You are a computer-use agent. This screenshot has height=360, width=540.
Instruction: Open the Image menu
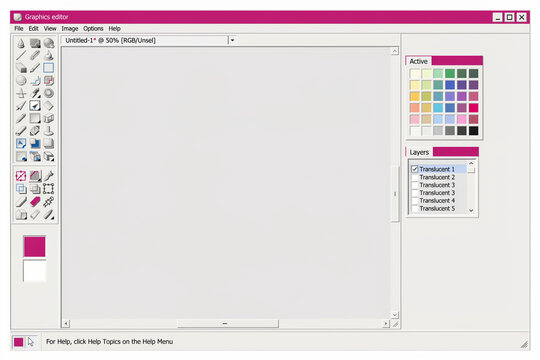tap(70, 29)
